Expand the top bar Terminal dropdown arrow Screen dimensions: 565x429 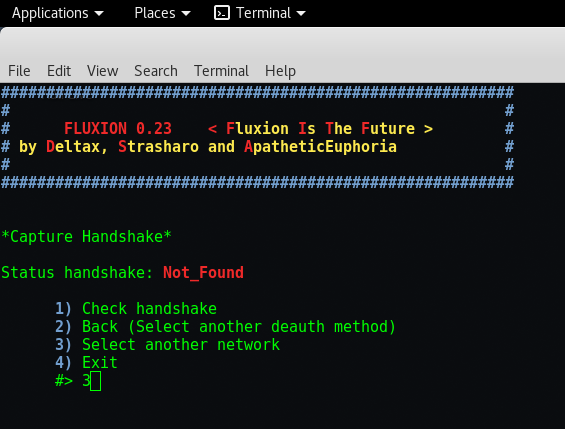point(301,14)
